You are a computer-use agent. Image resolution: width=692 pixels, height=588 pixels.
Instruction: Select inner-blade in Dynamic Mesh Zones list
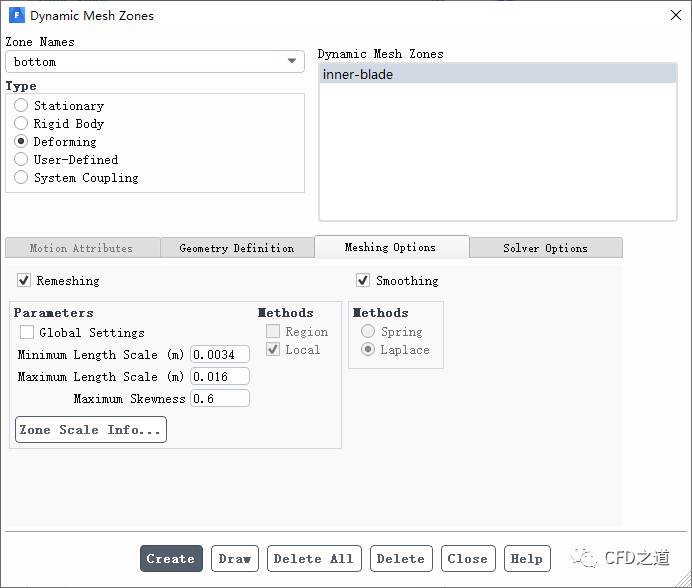pyautogui.click(x=497, y=74)
